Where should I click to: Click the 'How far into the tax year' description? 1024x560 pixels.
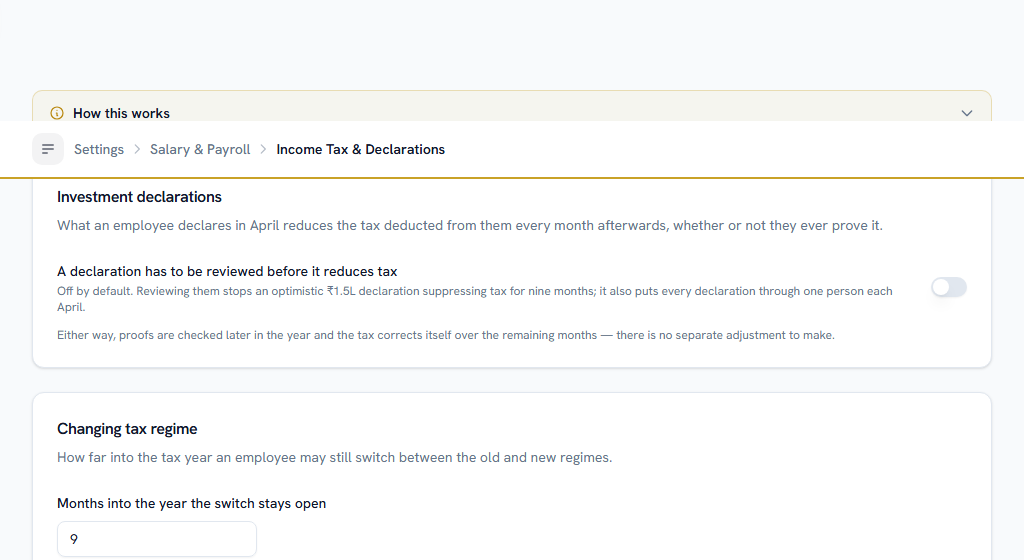click(334, 457)
